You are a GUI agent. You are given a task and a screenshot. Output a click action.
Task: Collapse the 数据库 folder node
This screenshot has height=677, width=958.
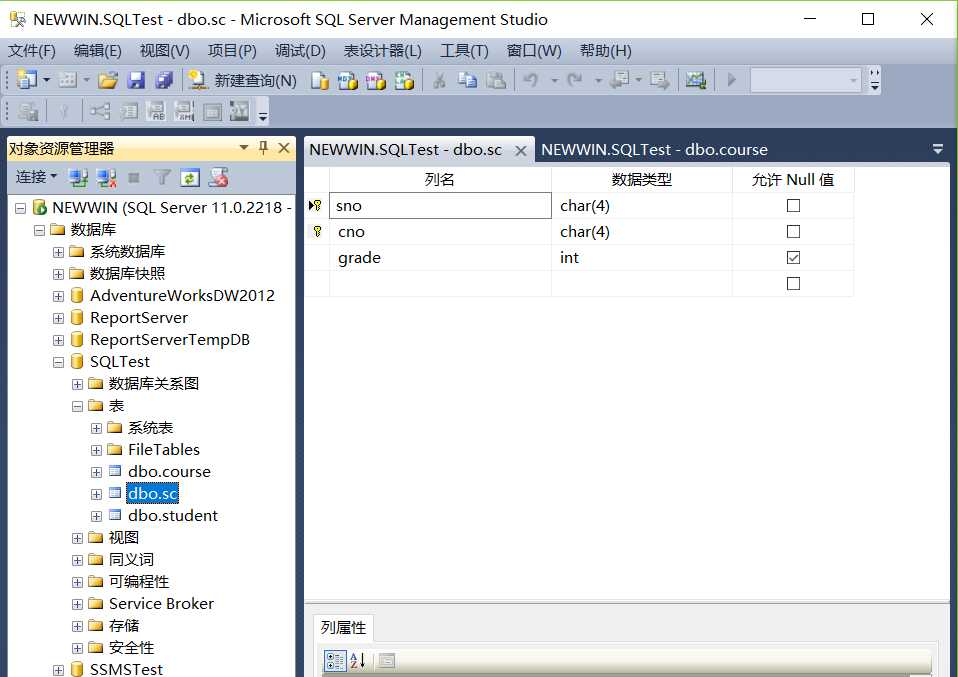pyautogui.click(x=39, y=230)
